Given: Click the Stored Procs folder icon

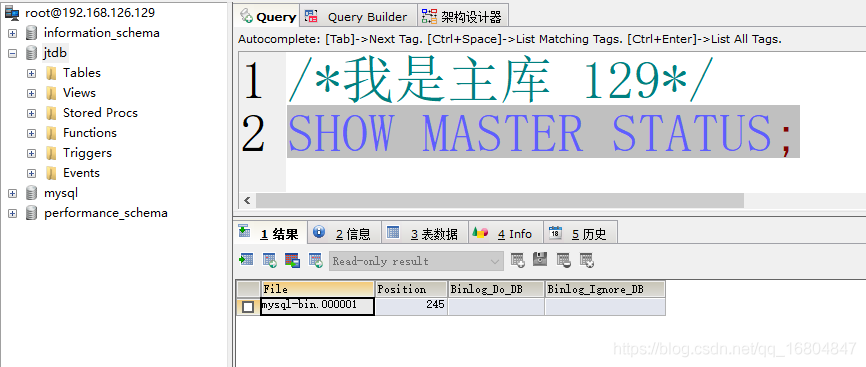Looking at the screenshot, I should pyautogui.click(x=51, y=113).
